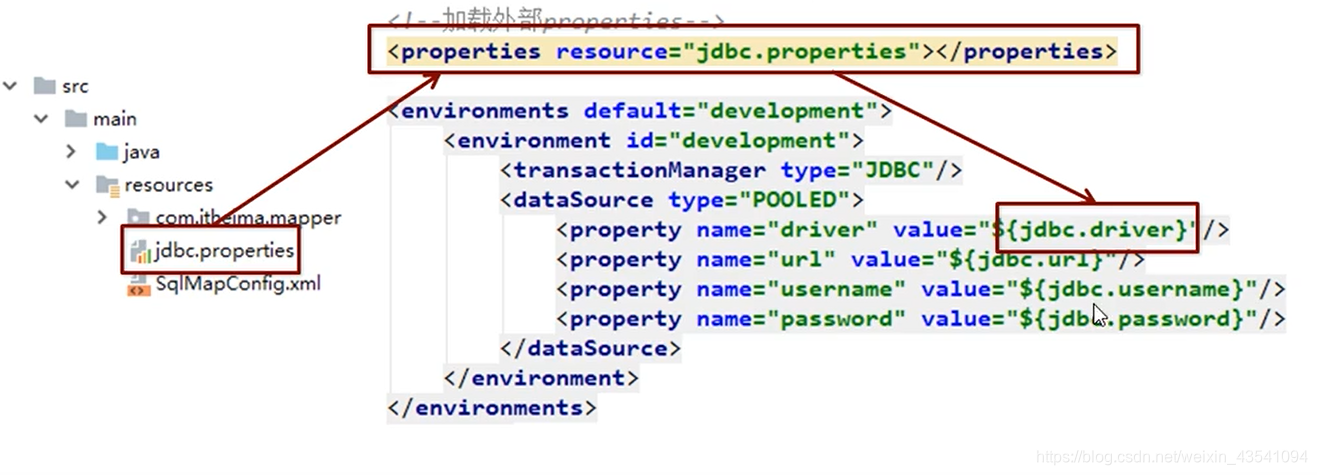This screenshot has height=475, width=1317.
Task: Expand the com.itheima.mapper package chevron
Action: pyautogui.click(x=102, y=217)
